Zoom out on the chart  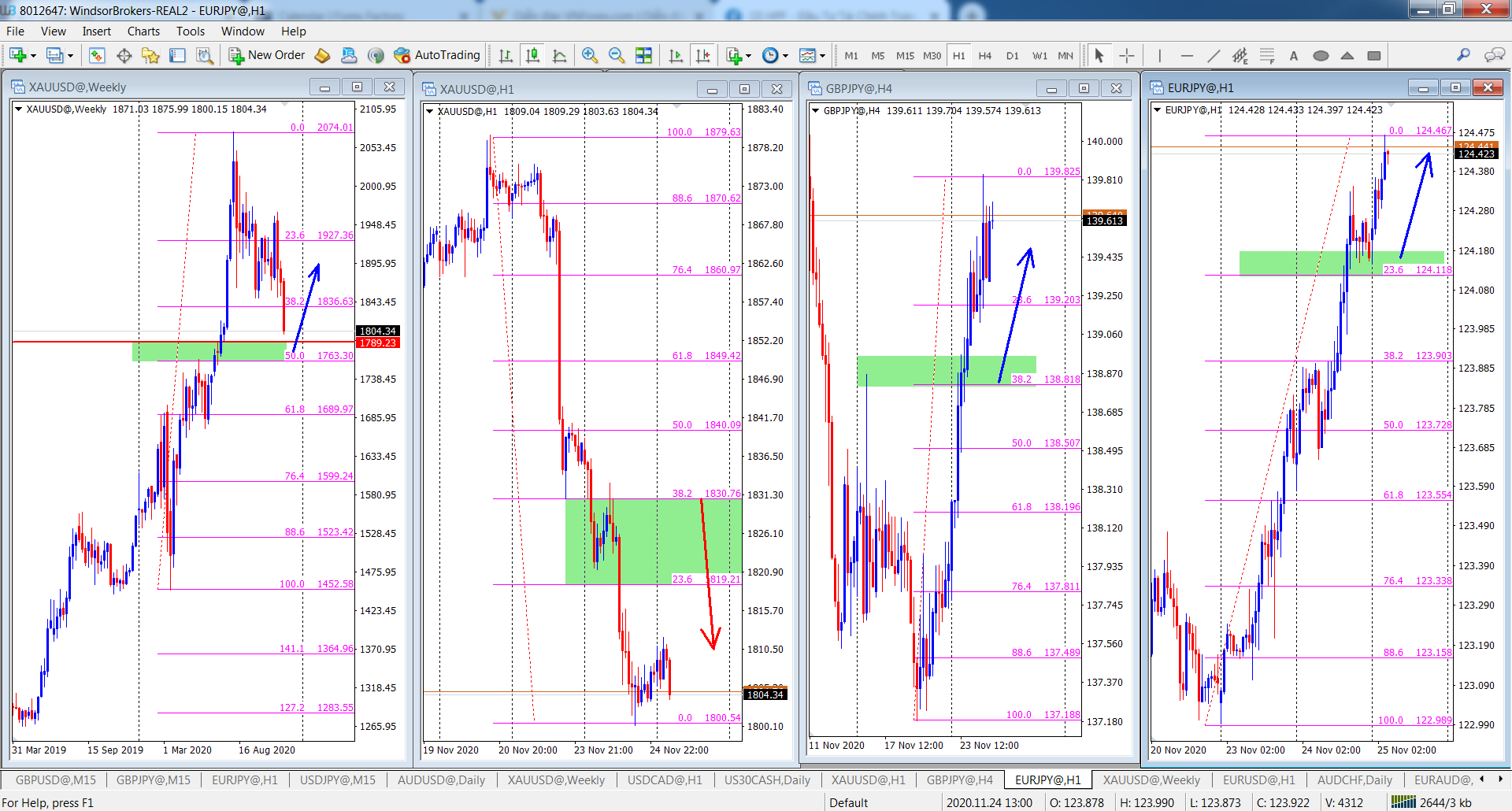pyautogui.click(x=616, y=55)
